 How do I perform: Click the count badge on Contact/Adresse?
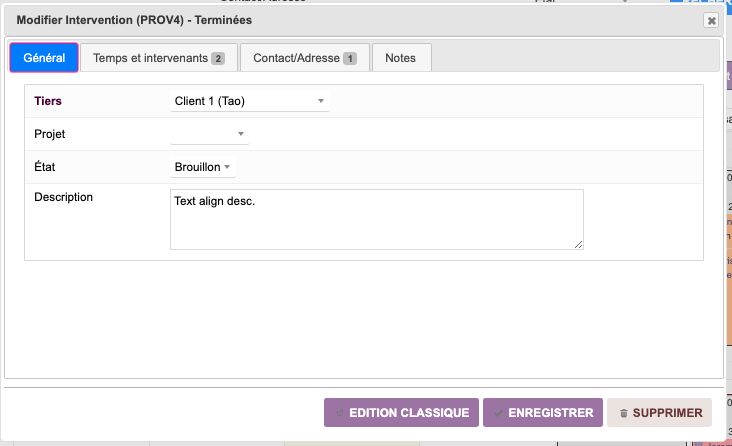(350, 59)
